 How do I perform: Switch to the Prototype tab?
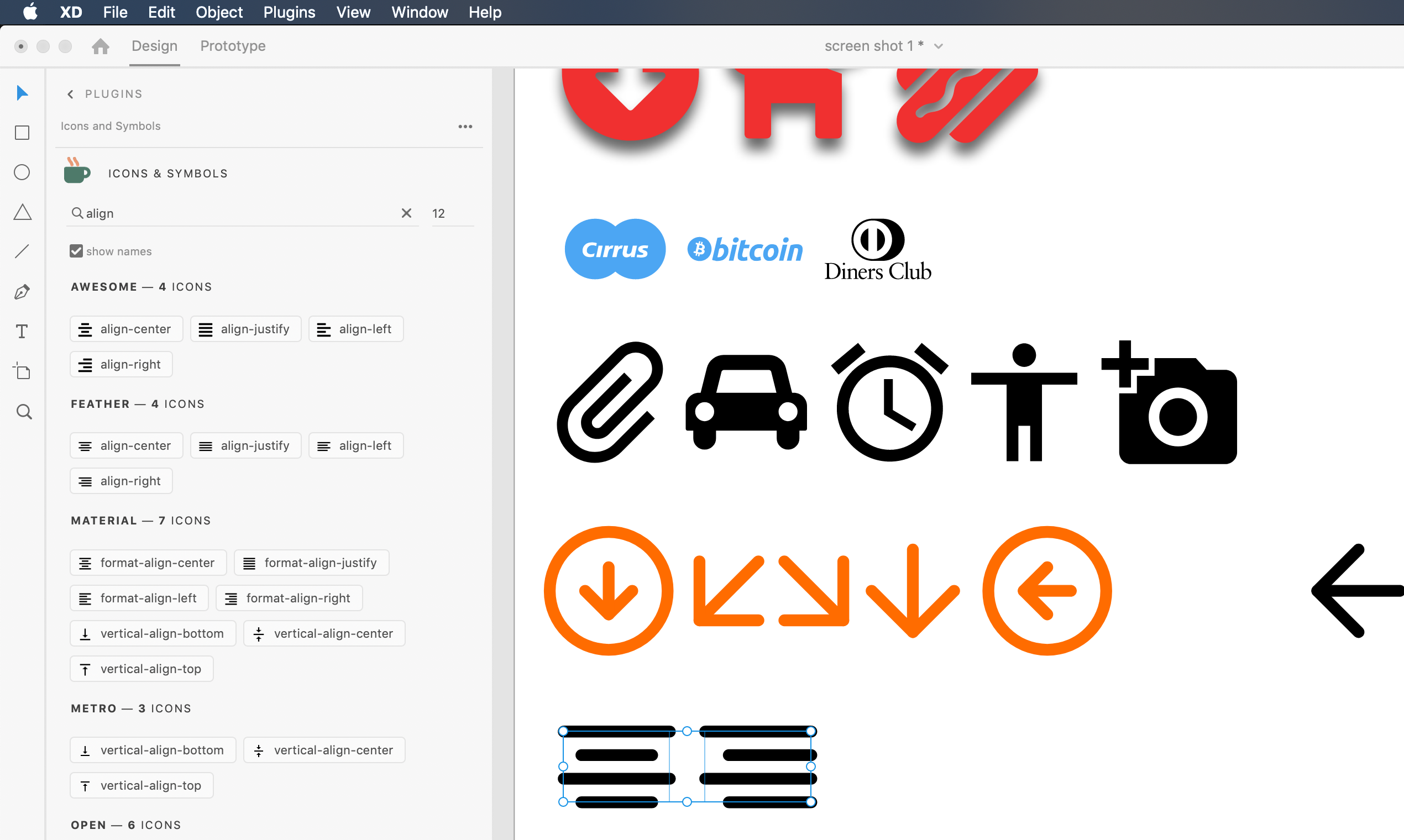(x=232, y=46)
